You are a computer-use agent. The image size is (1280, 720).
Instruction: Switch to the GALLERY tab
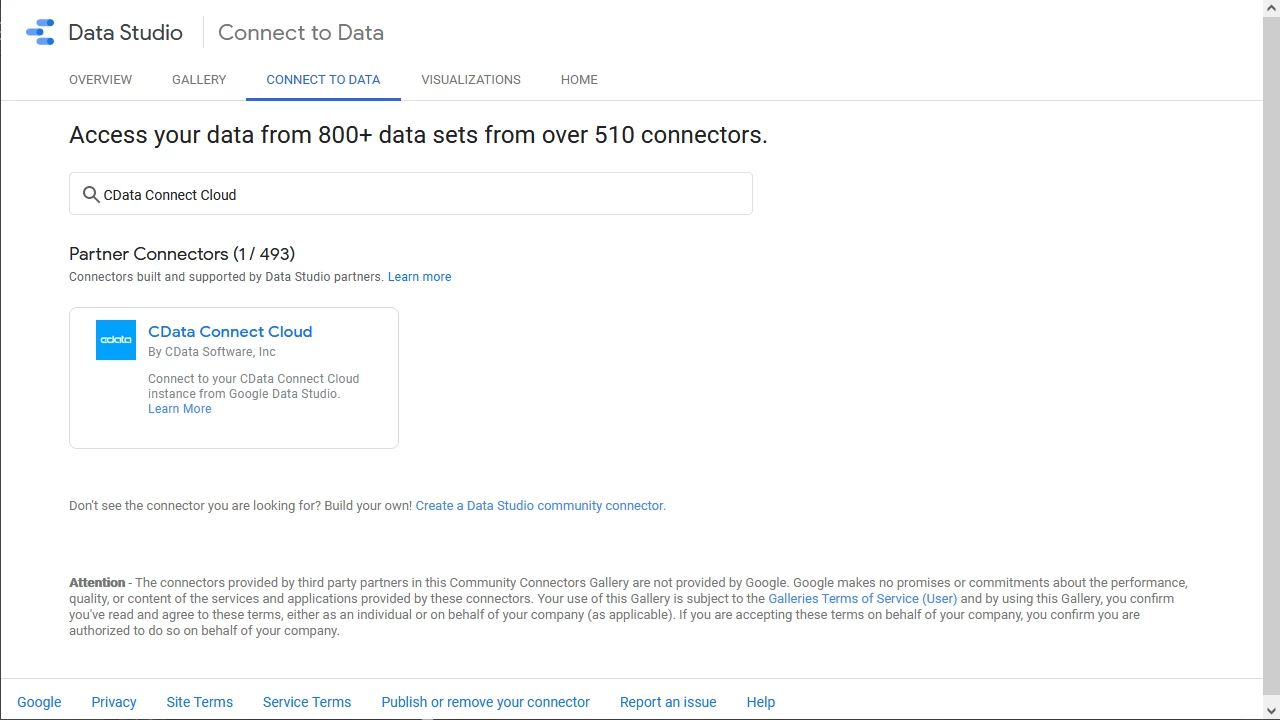tap(198, 79)
